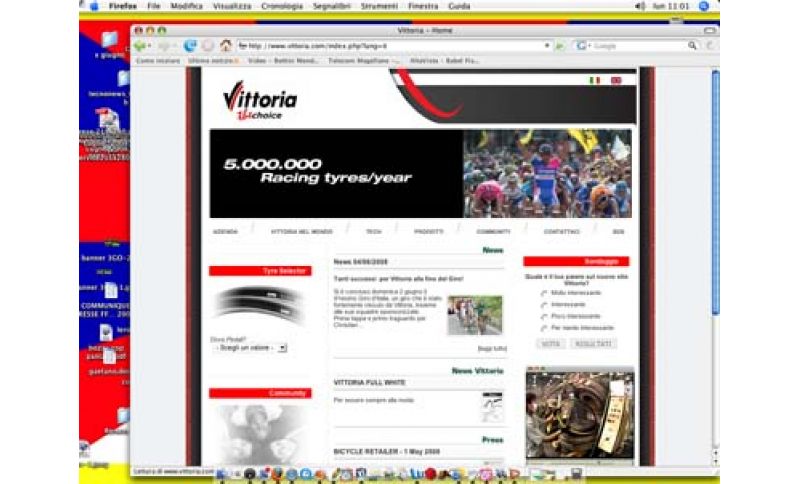Select the Italian flag language icon
The height and width of the screenshot is (484, 800).
click(x=594, y=81)
